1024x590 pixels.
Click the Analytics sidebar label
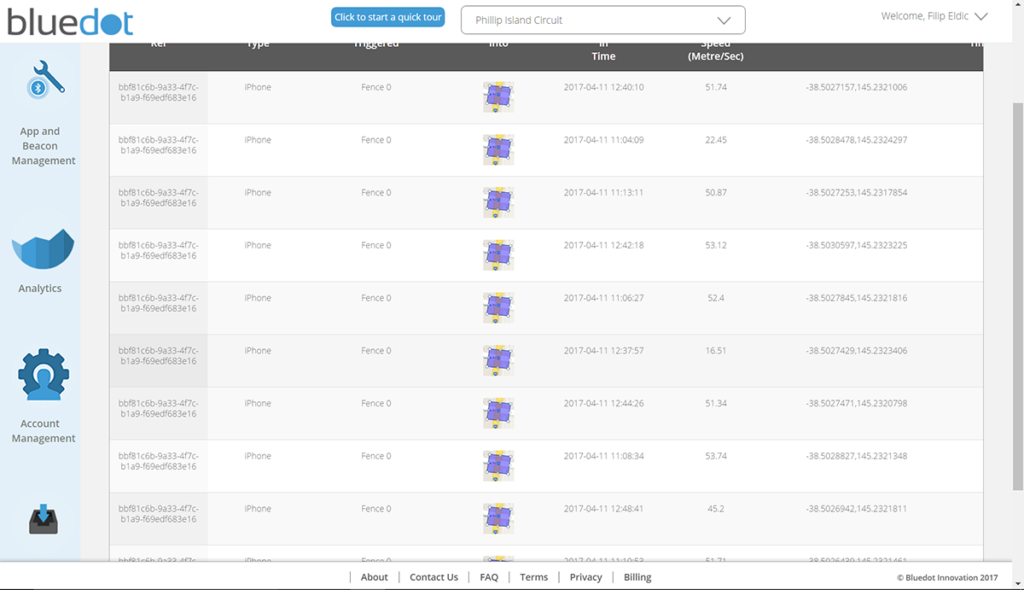tap(40, 288)
